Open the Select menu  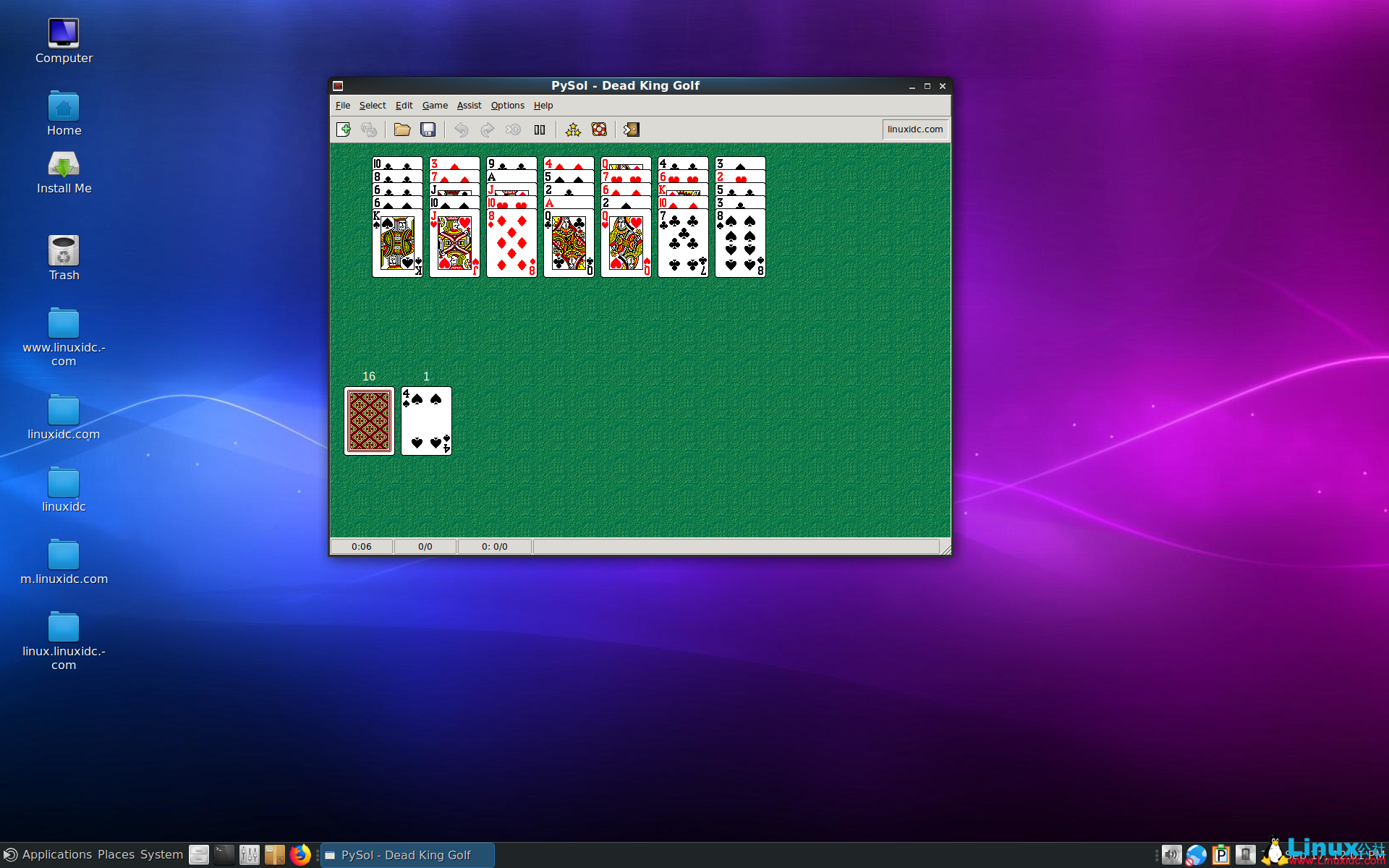click(x=373, y=106)
